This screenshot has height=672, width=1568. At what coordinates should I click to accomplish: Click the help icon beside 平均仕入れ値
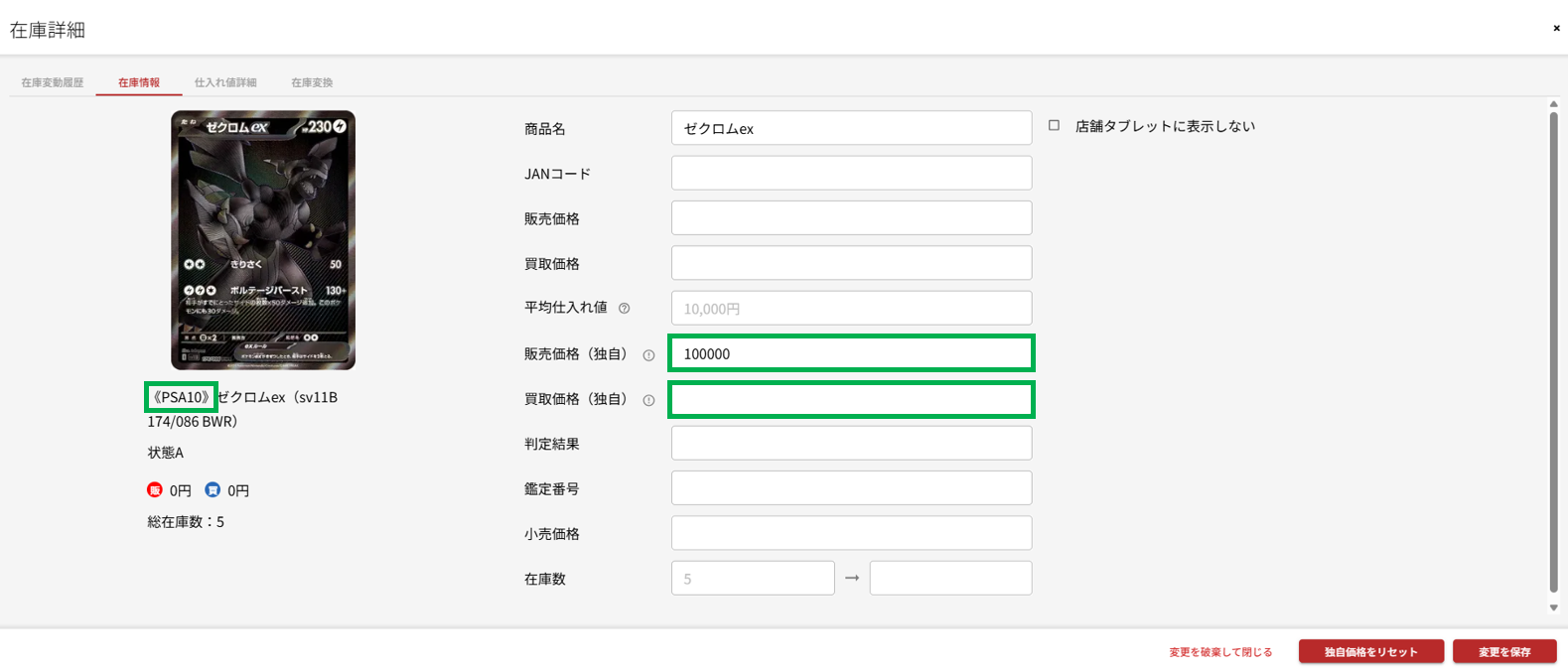(x=625, y=309)
